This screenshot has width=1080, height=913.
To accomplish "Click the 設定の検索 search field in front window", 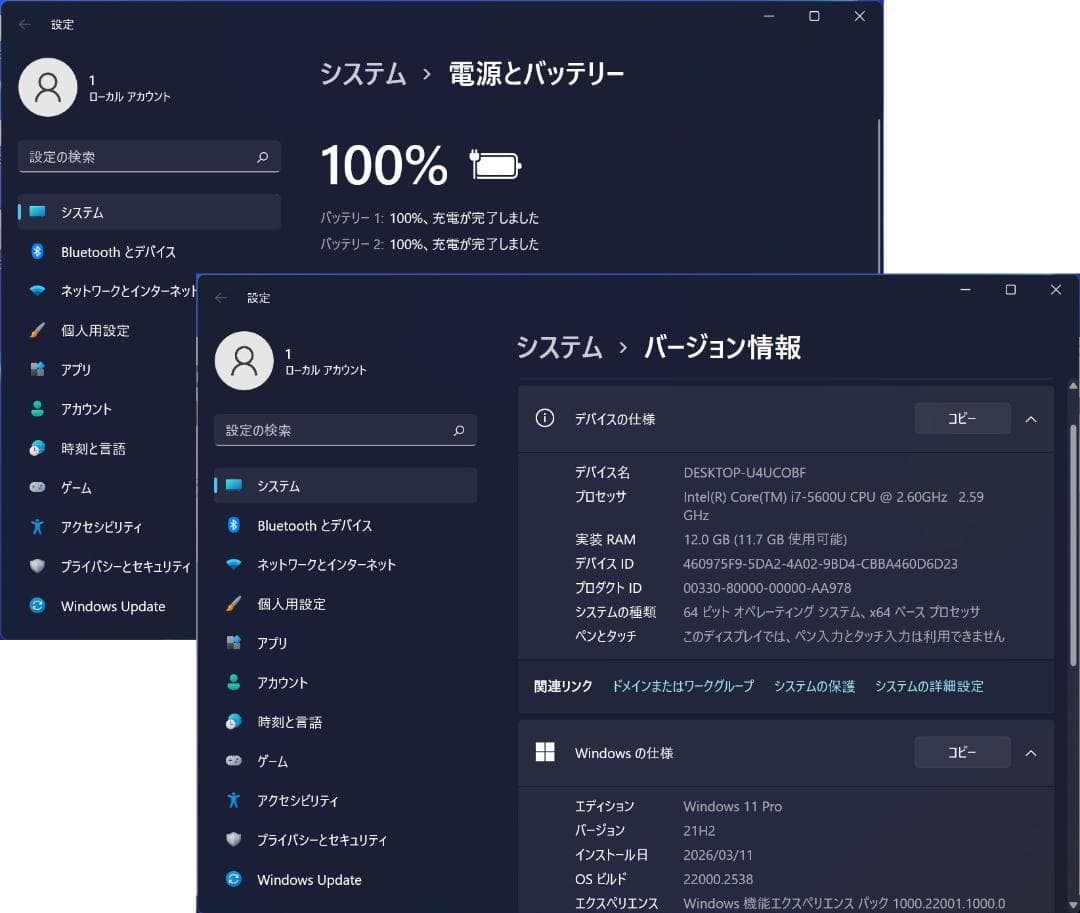I will tap(345, 430).
